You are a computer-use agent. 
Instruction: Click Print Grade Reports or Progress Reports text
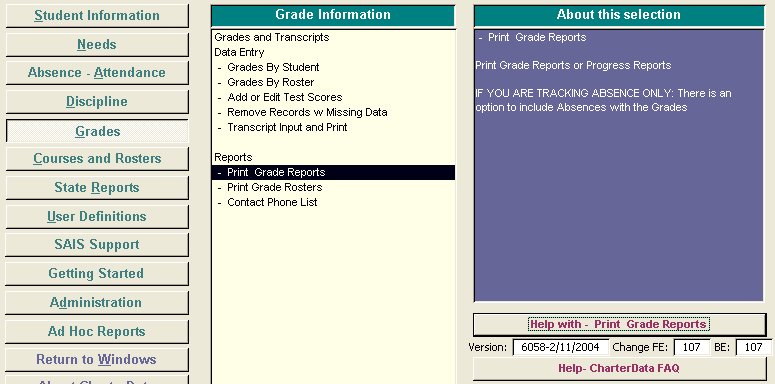point(573,66)
